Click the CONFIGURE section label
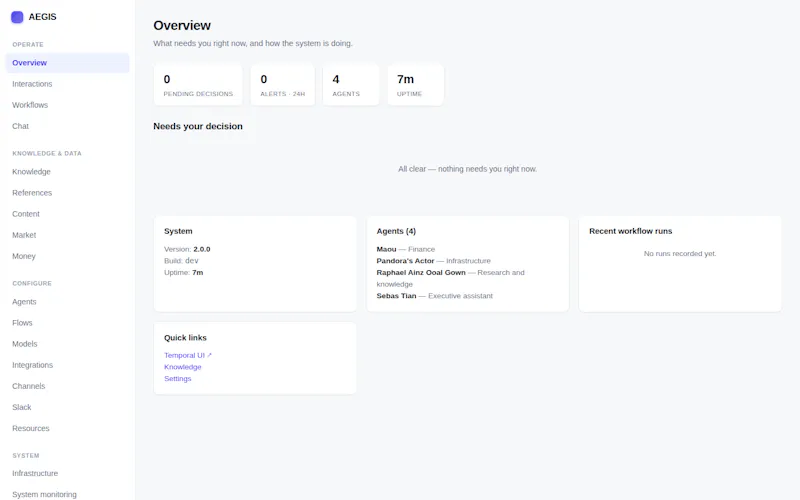The height and width of the screenshot is (500, 800). [x=32, y=283]
